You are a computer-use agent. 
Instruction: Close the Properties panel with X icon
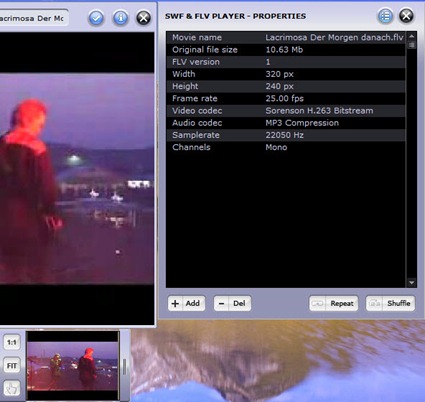tap(406, 16)
